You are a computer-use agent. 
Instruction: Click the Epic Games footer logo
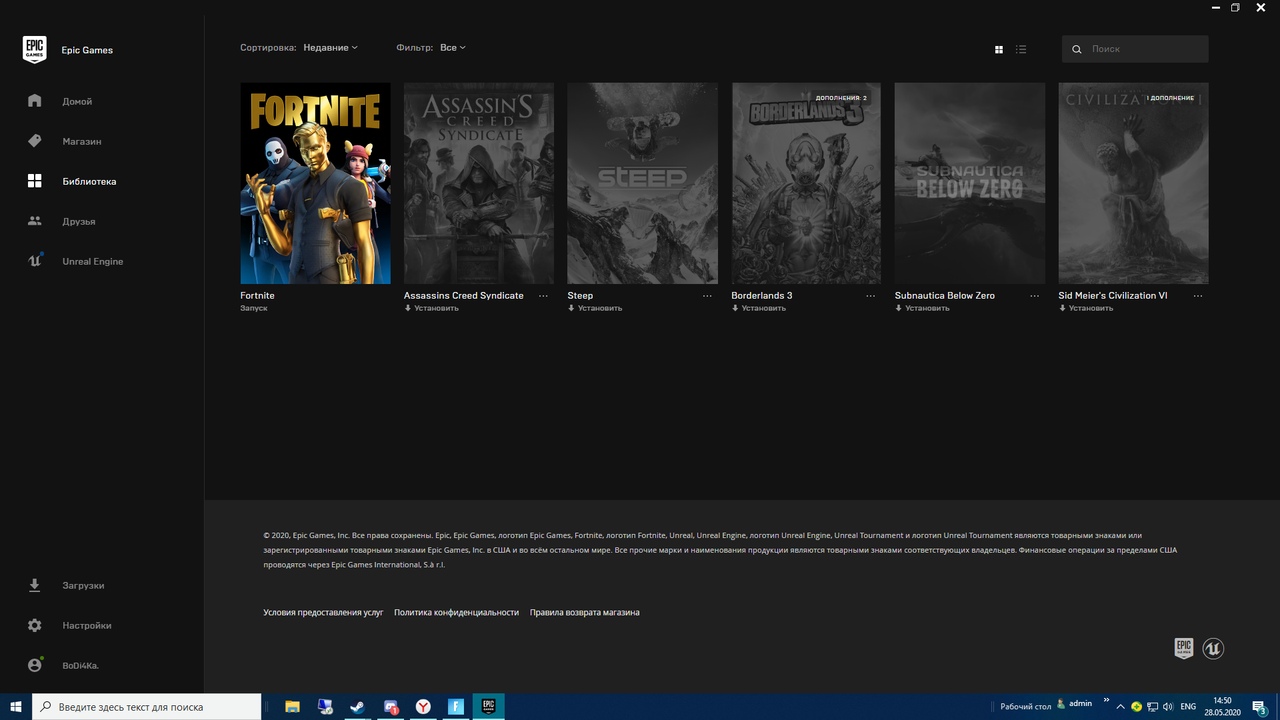click(x=1184, y=648)
